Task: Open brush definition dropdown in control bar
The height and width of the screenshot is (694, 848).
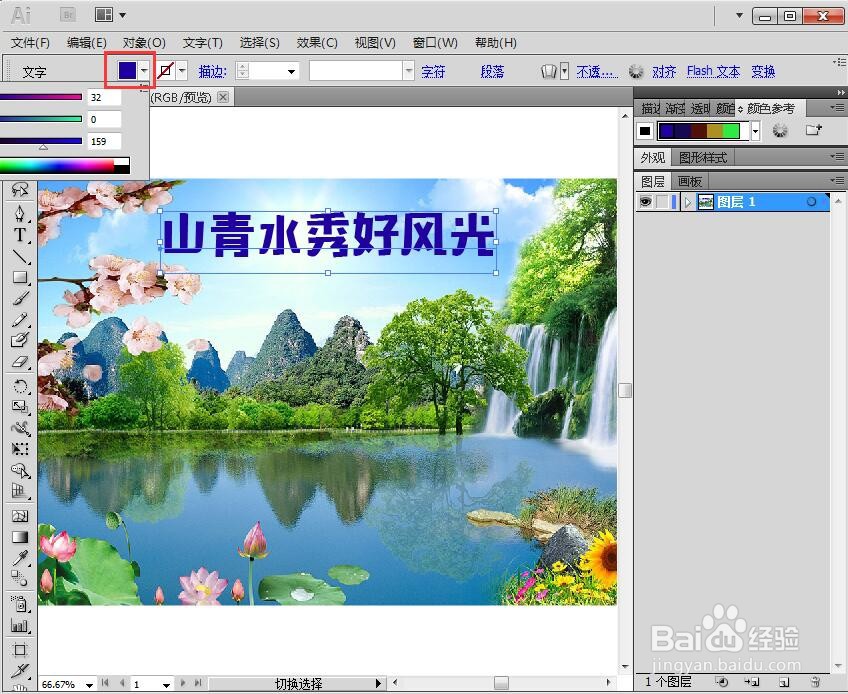Action: click(409, 71)
